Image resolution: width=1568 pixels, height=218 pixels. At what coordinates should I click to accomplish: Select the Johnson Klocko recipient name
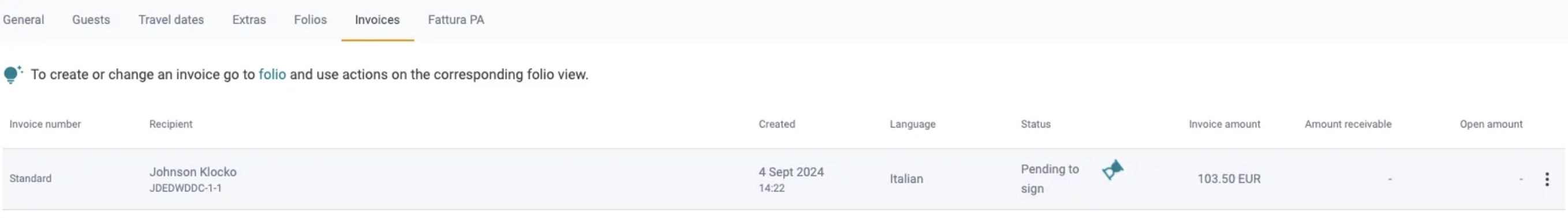[x=193, y=172]
